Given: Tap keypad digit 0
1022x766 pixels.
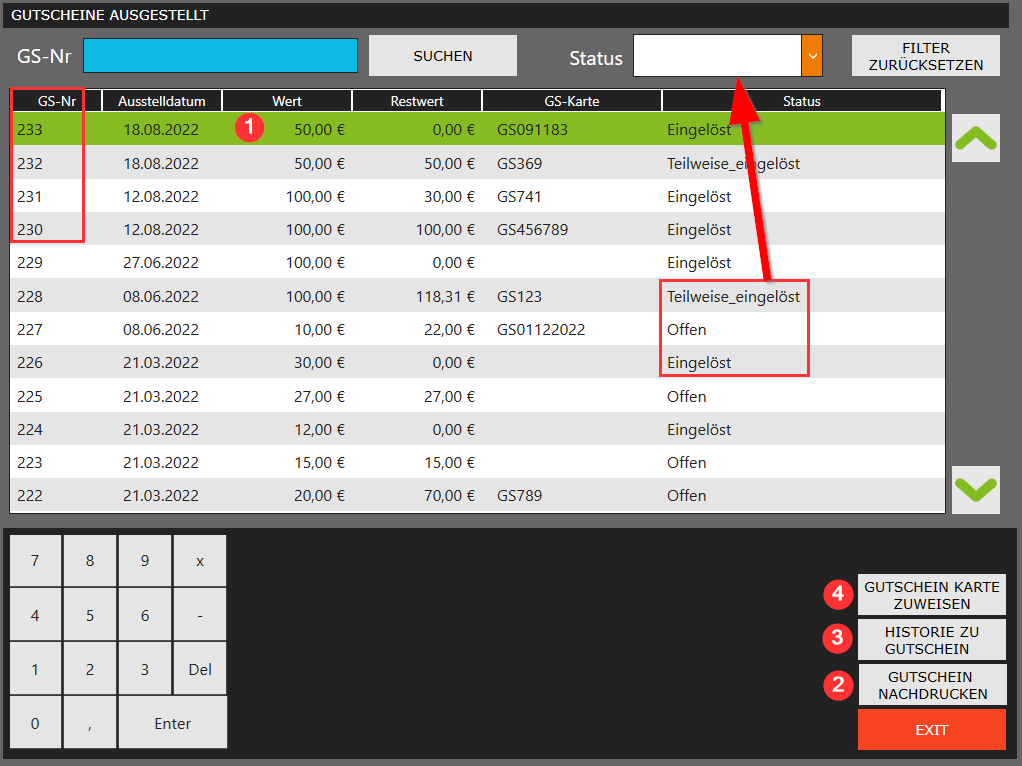Looking at the screenshot, I should pos(35,724).
